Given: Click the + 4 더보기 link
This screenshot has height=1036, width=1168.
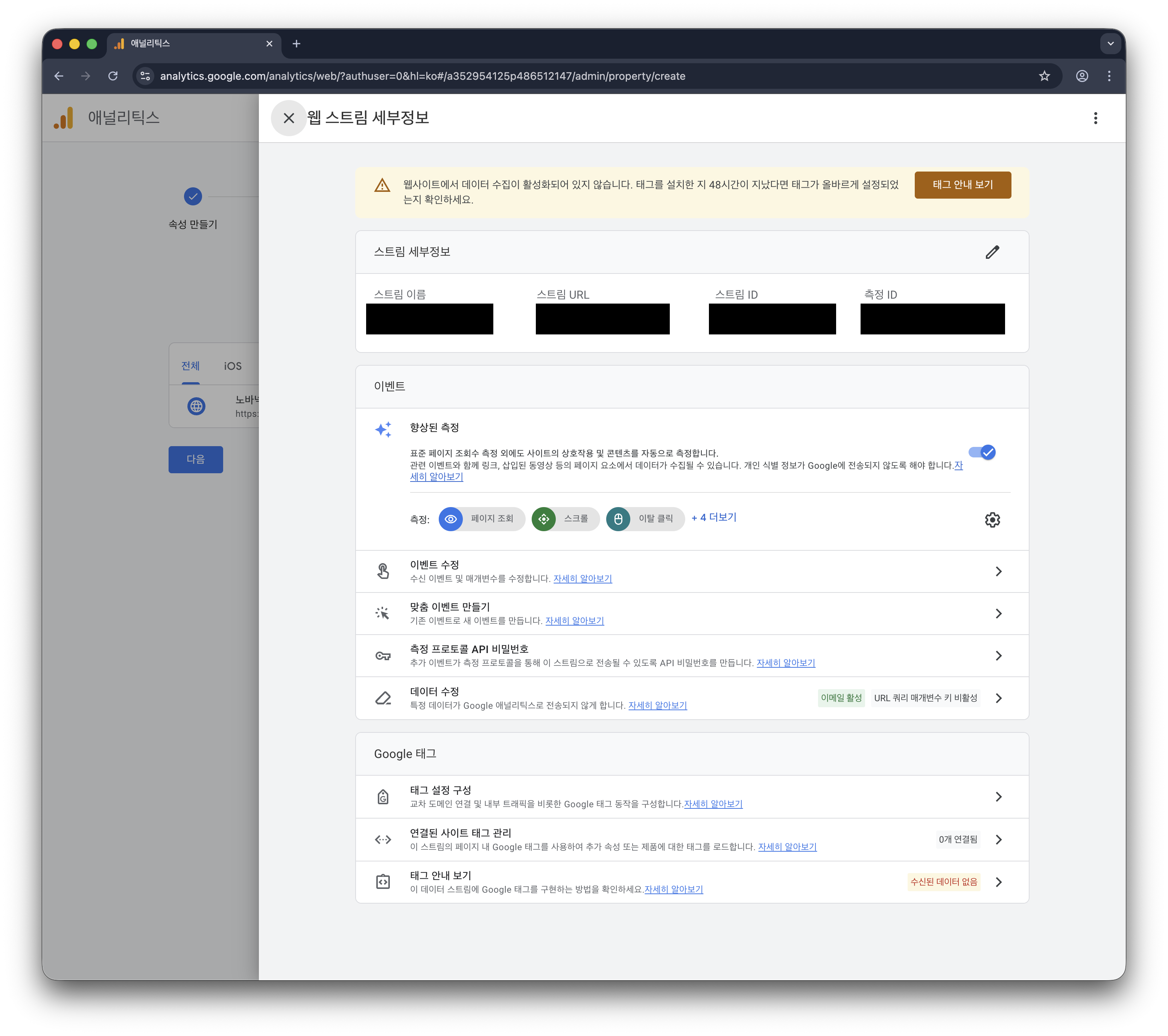Looking at the screenshot, I should point(714,517).
